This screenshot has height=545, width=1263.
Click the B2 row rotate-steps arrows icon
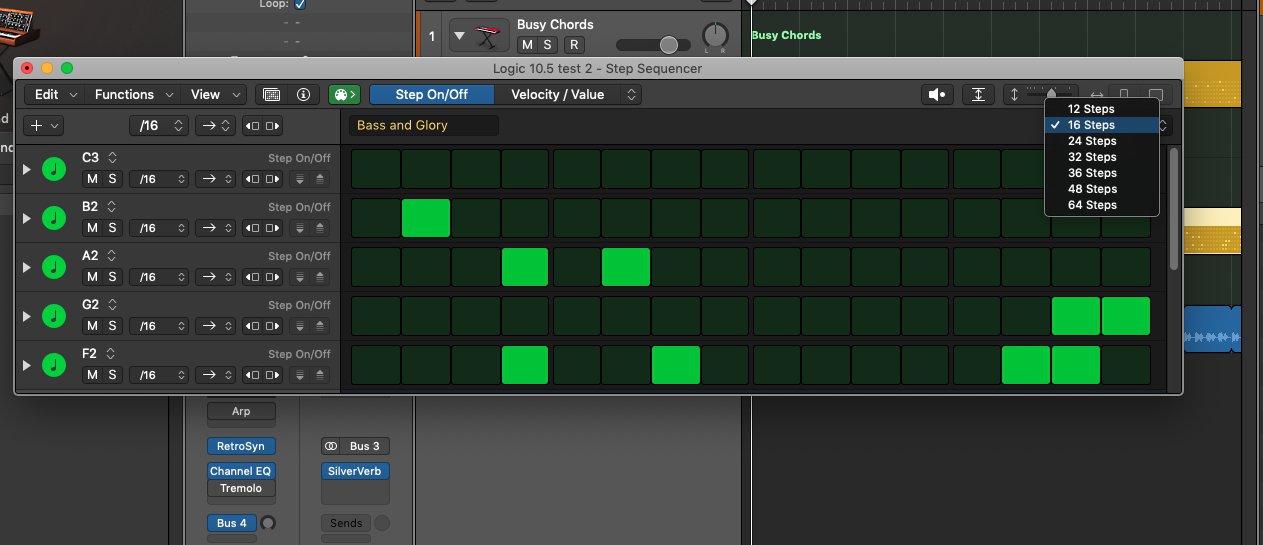(262, 228)
